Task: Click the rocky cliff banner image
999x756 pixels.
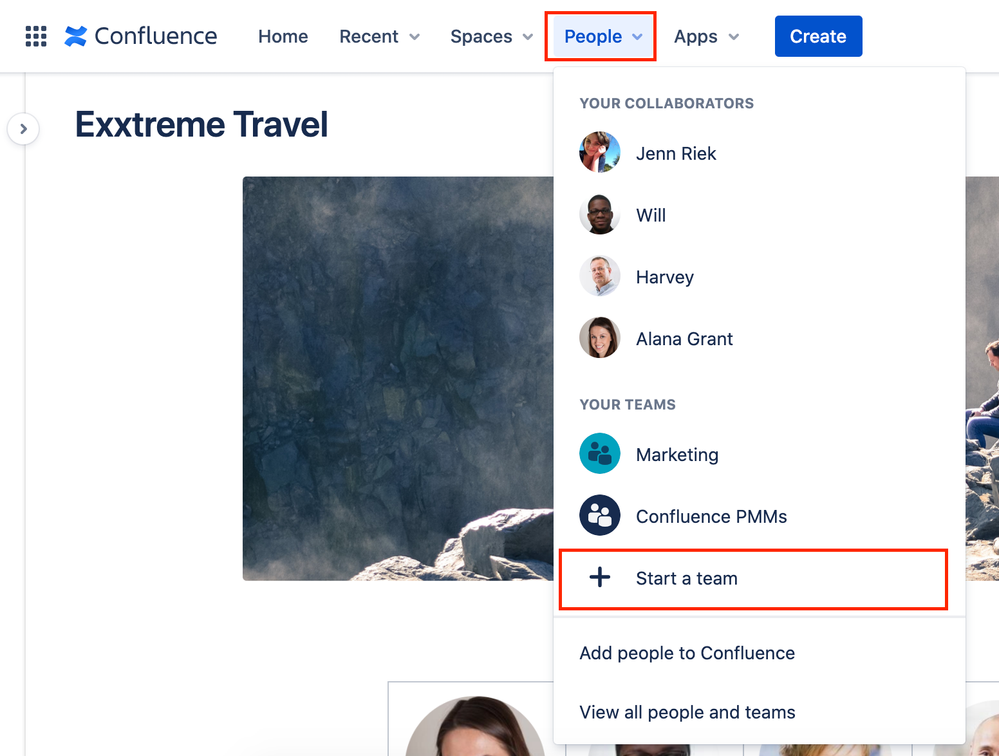Action: (398, 378)
